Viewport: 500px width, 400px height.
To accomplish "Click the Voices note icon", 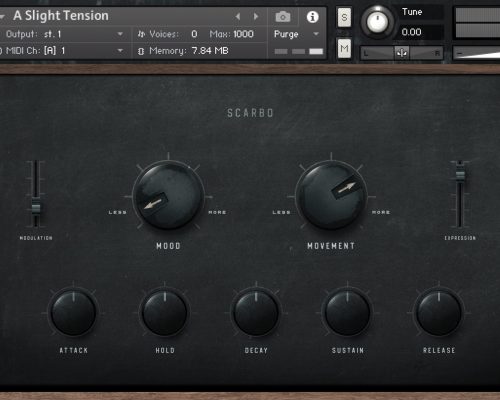I will coord(141,34).
